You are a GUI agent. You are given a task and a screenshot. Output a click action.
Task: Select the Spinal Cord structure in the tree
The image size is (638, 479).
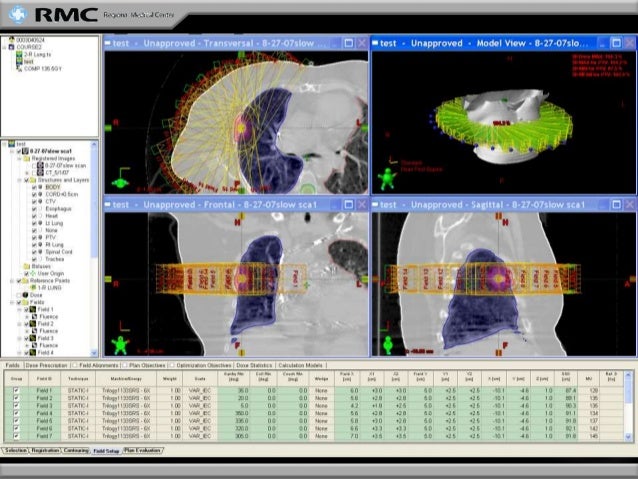(x=60, y=250)
